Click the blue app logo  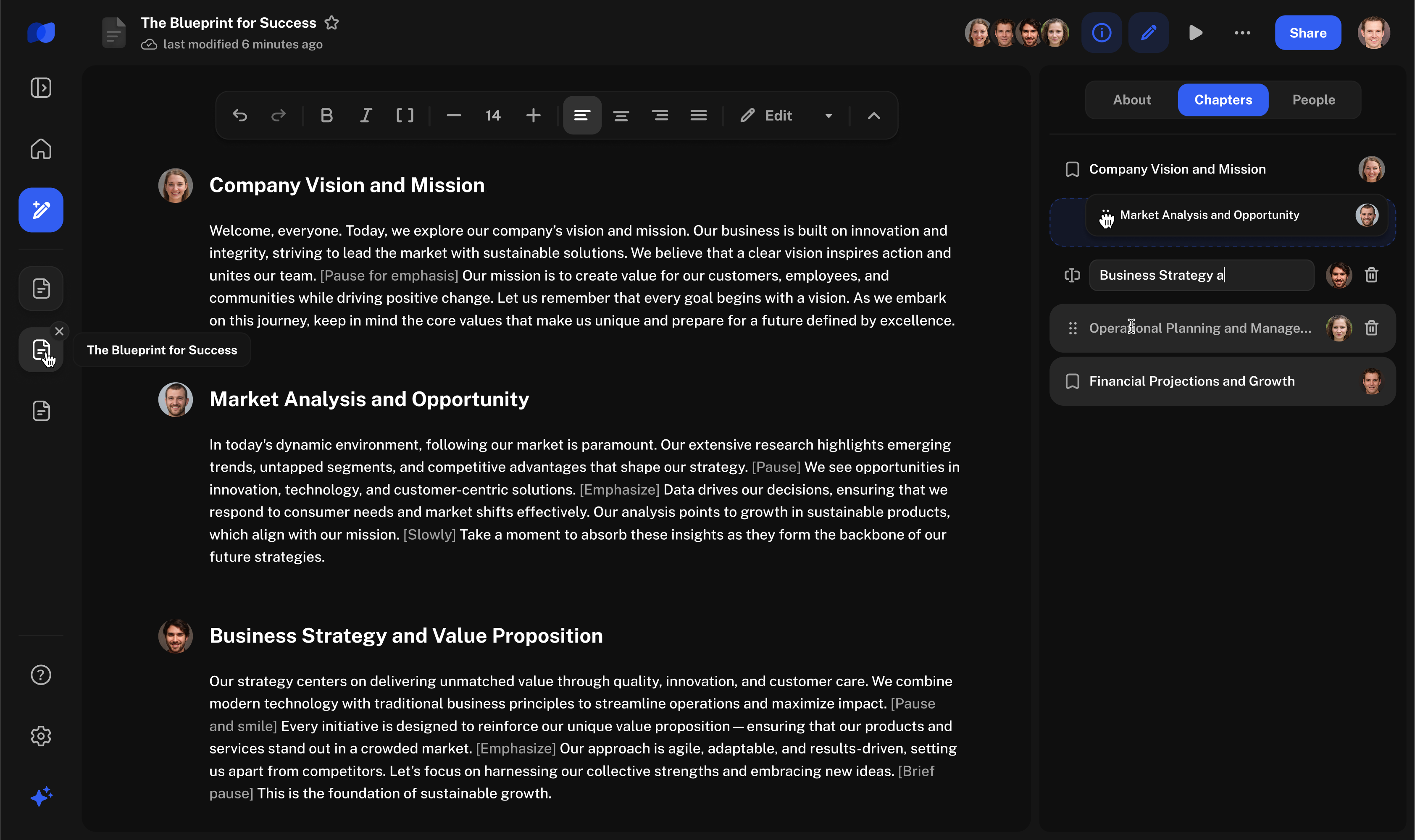(x=41, y=32)
